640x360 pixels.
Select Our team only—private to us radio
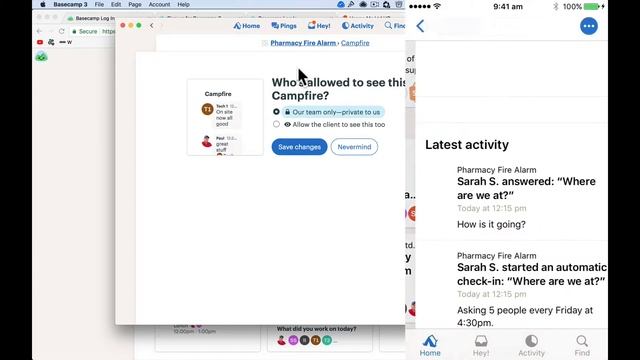point(276,111)
